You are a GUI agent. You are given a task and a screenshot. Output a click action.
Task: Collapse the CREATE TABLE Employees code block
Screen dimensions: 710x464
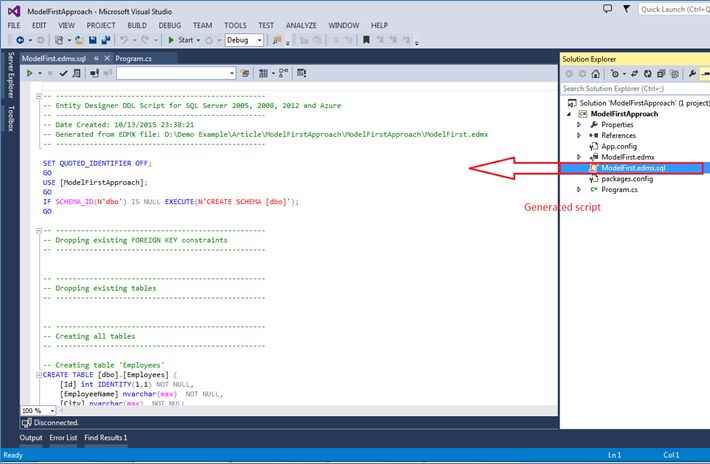pyautogui.click(x=38, y=375)
